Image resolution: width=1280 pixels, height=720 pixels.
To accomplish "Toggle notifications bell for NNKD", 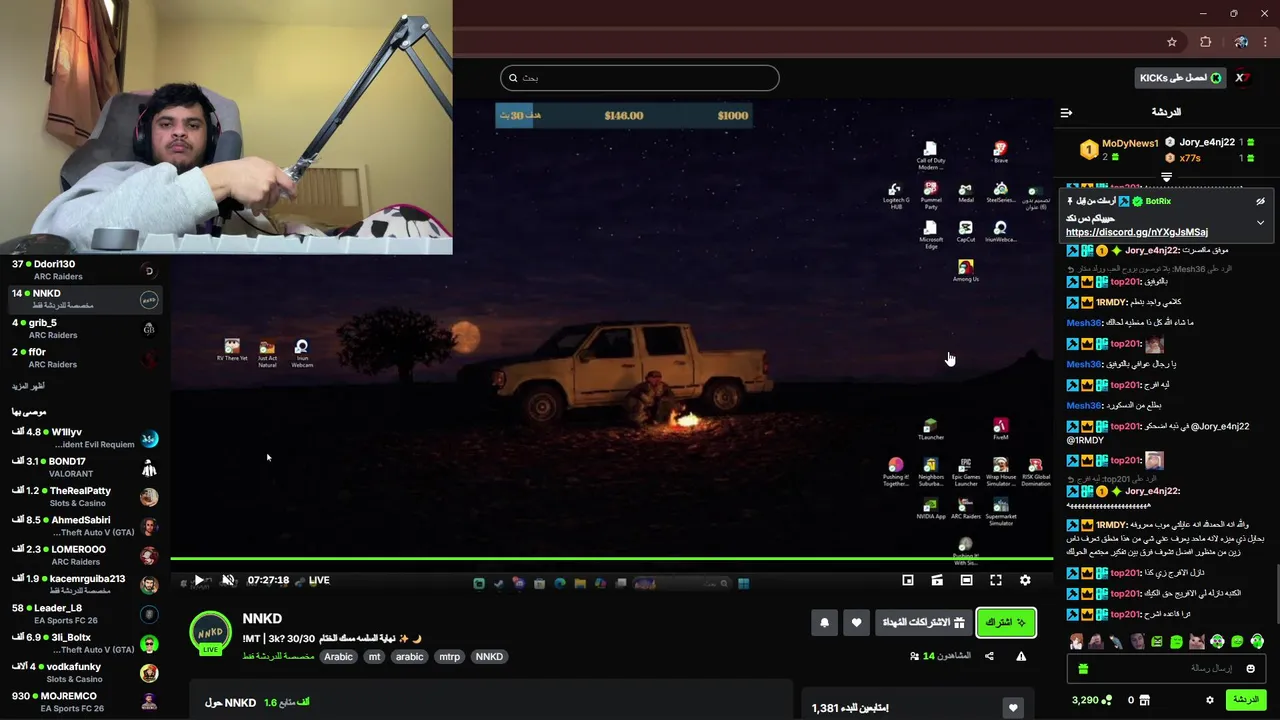I will coord(824,622).
